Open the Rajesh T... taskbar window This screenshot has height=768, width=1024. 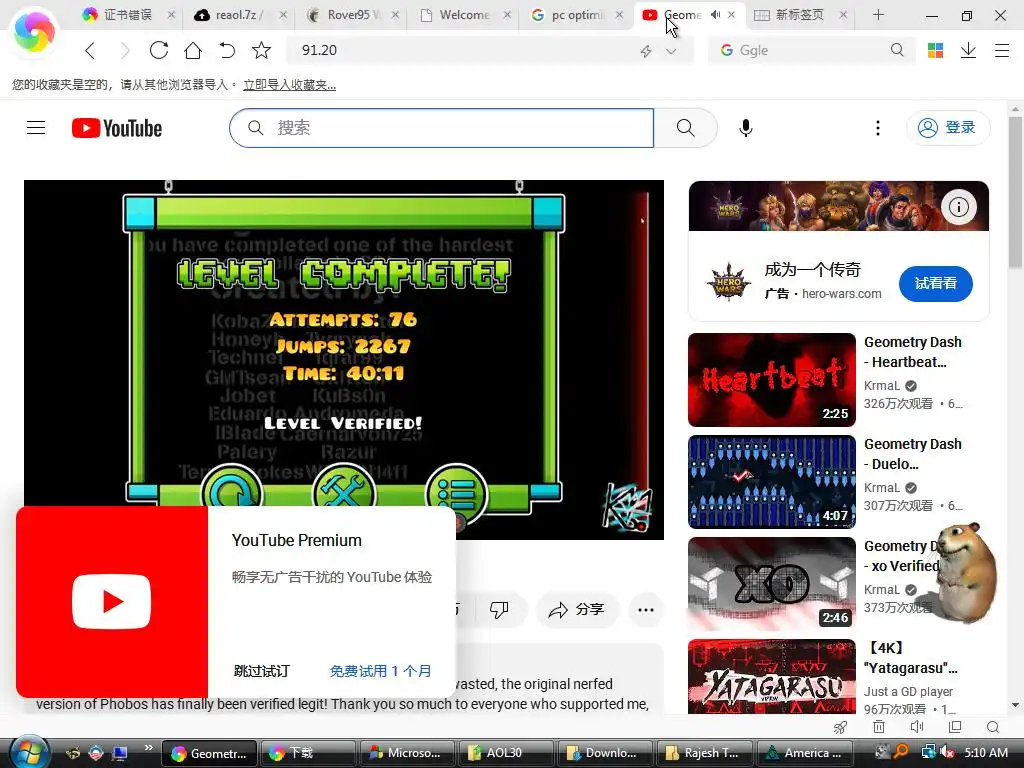704,753
